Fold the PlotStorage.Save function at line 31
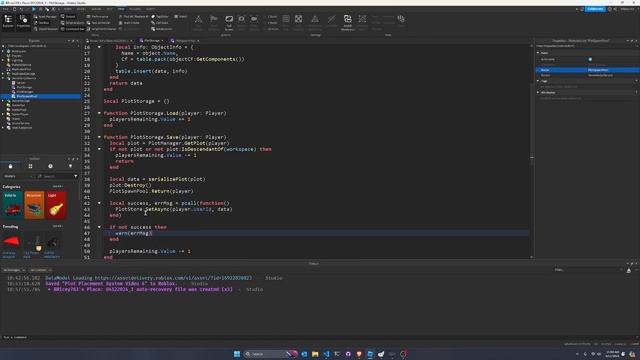Viewport: 640px width, 360px height. (99, 137)
